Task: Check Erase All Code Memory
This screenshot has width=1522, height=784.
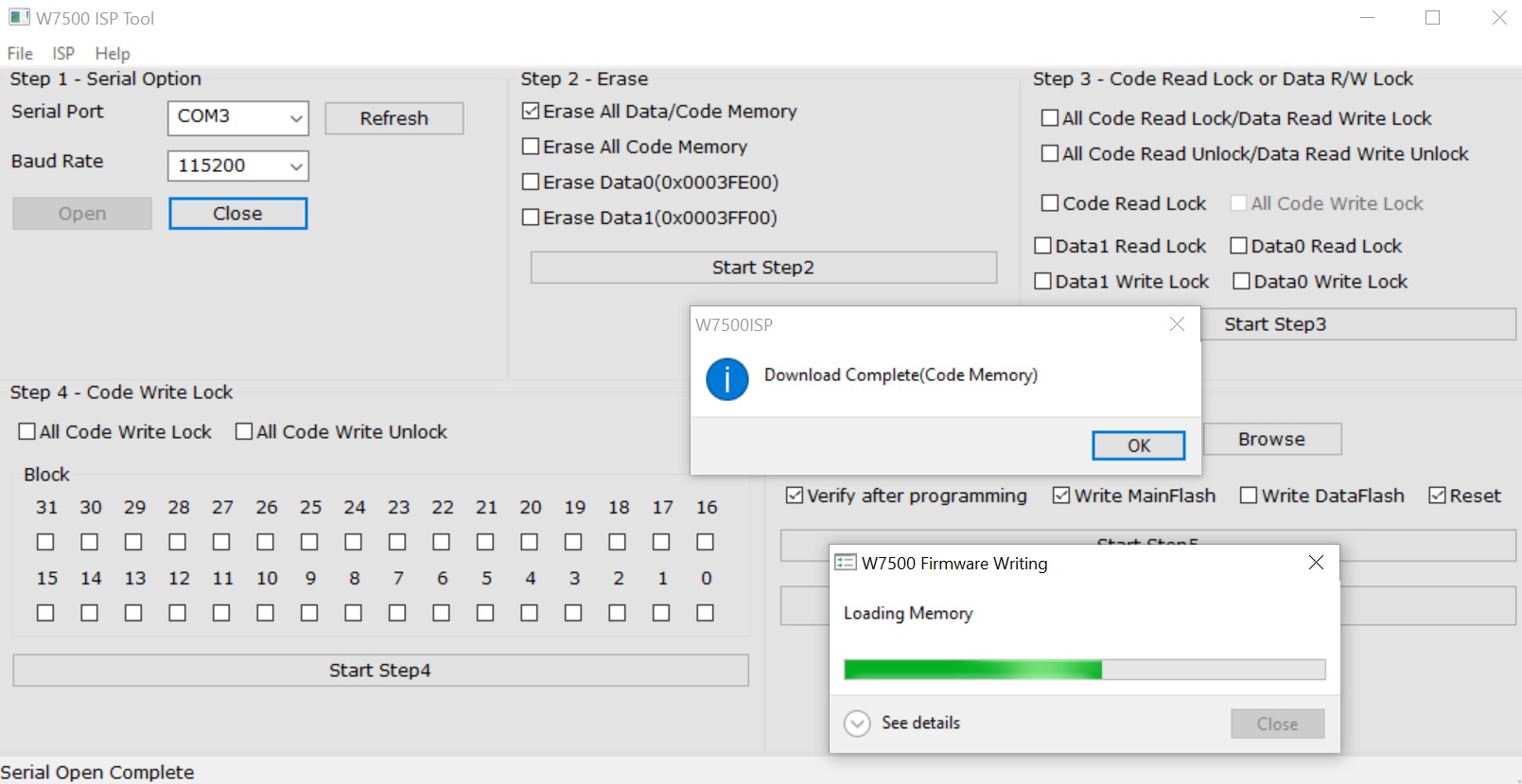Action: point(531,147)
